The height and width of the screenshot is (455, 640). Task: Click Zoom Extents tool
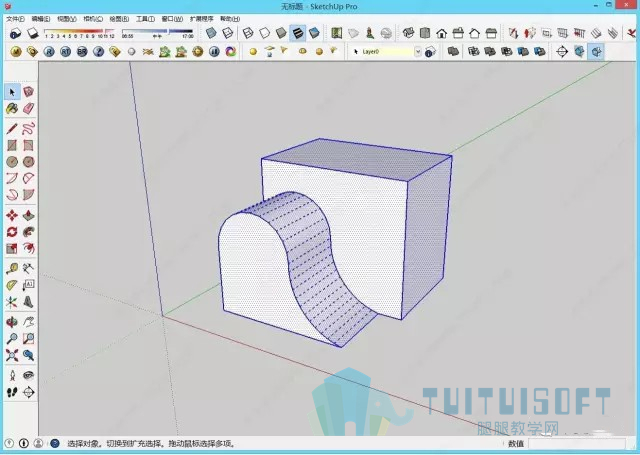tap(12, 355)
